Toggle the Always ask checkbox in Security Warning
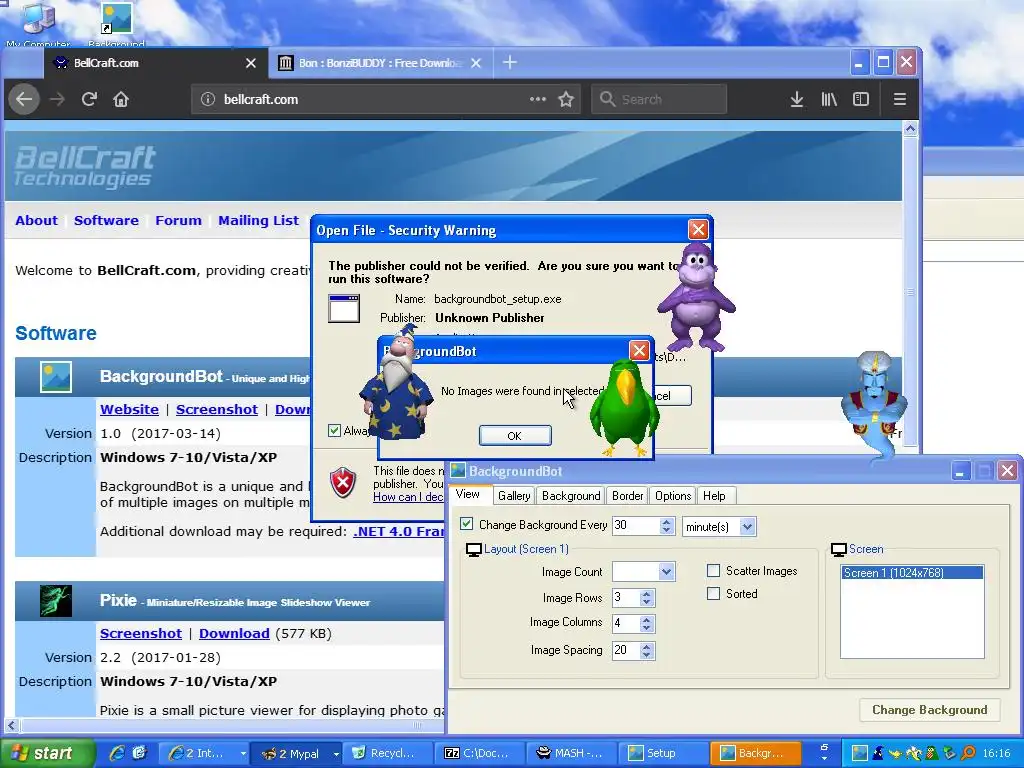Viewport: 1024px width, 768px height. click(x=334, y=430)
